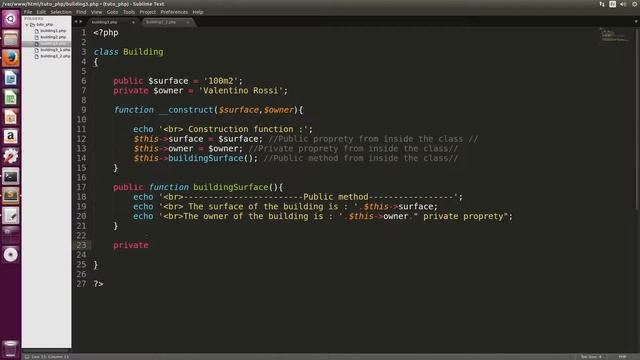Open the disc icon in the dock
Image resolution: width=640 pixels, height=360 pixels.
pyautogui.click(x=11, y=255)
